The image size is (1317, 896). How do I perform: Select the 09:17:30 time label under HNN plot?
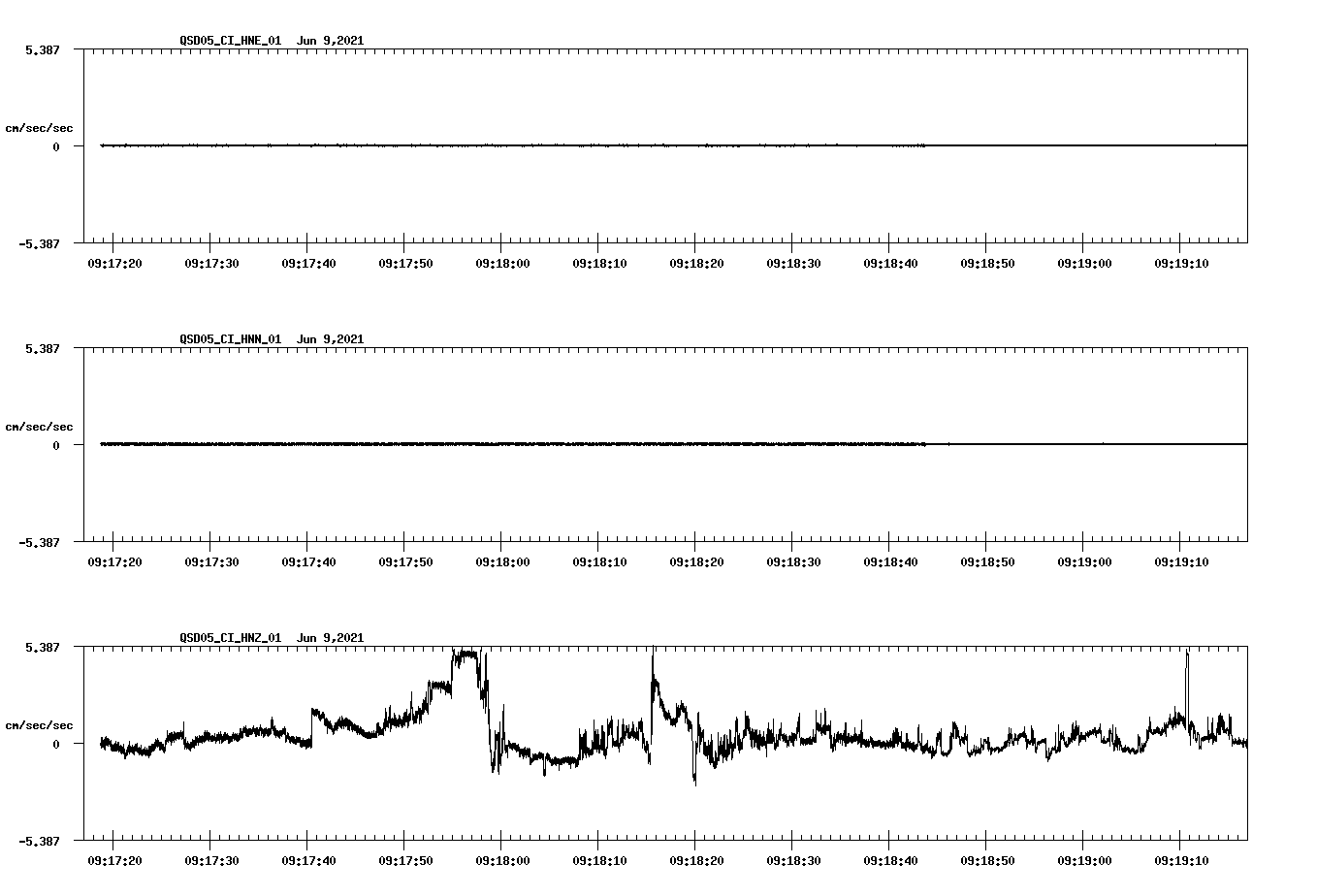click(211, 561)
